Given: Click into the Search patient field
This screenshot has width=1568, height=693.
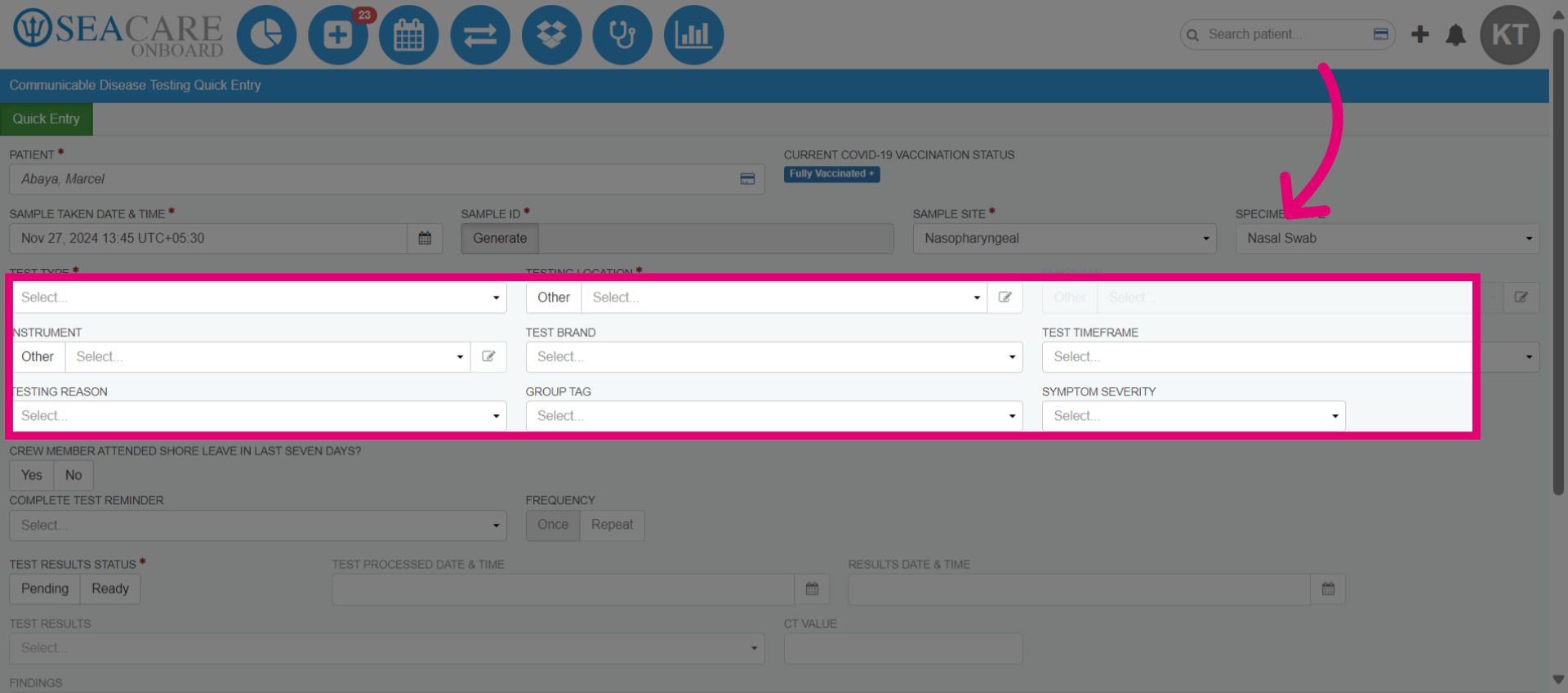Looking at the screenshot, I should pos(1286,34).
